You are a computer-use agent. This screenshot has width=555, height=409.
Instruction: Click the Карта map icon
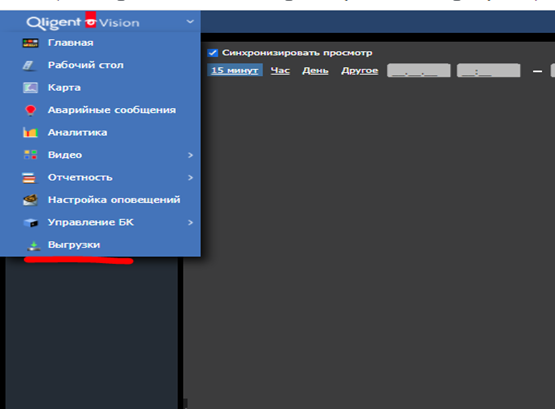tap(30, 88)
